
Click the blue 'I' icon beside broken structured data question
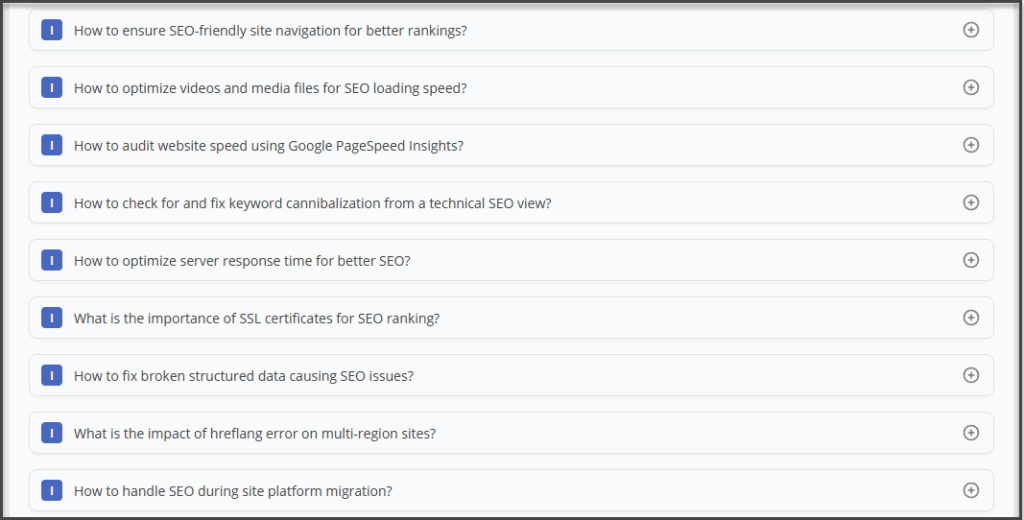[51, 375]
